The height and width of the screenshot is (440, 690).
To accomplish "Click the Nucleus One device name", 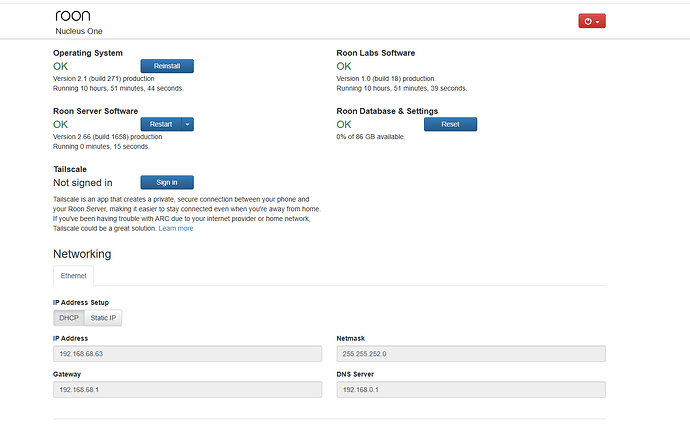I will 79,31.
